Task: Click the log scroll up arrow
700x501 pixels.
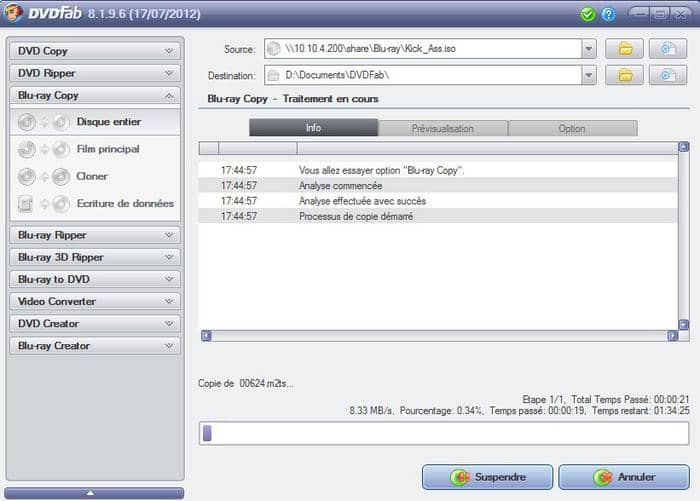Action: tap(683, 147)
